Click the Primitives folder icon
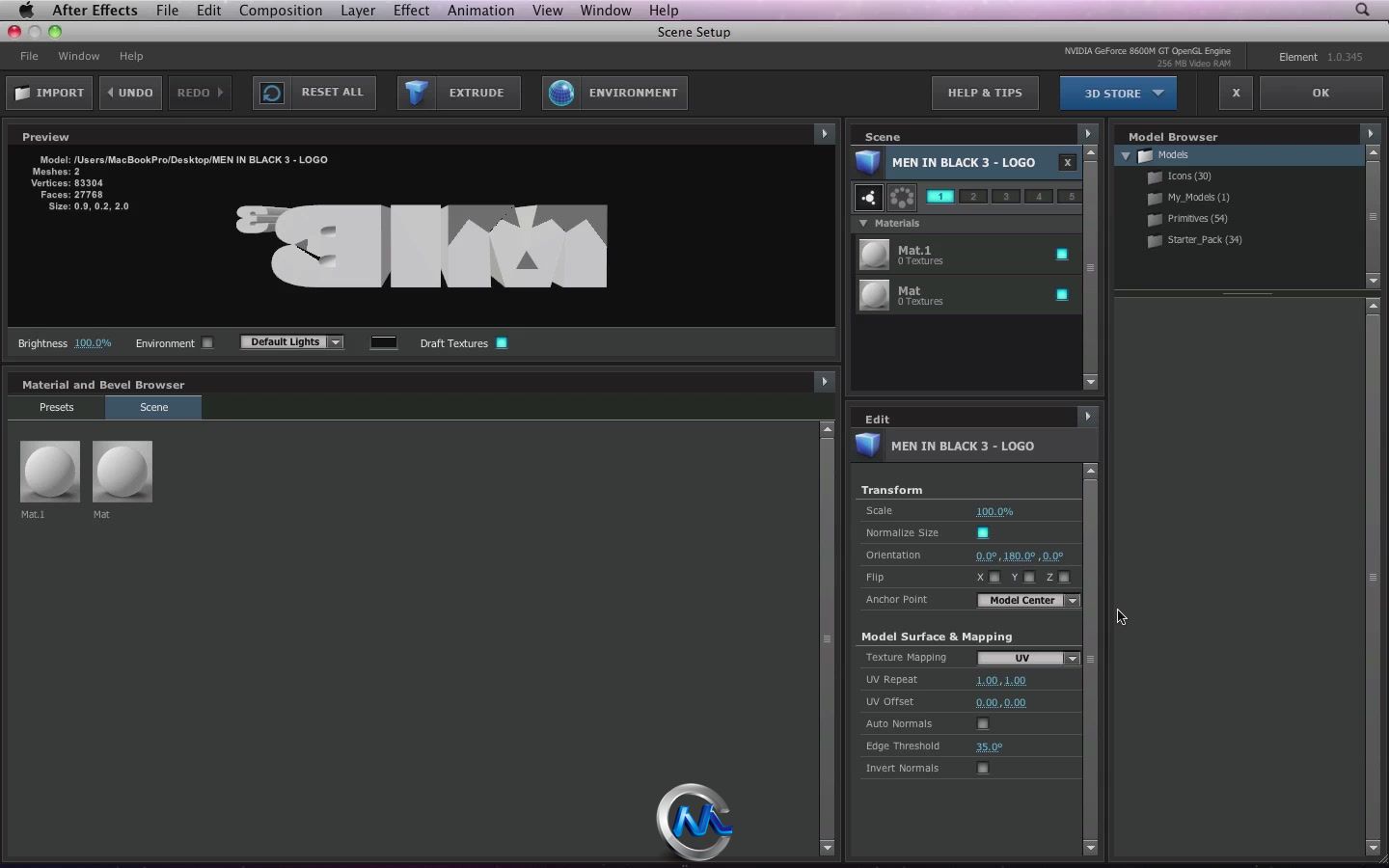The width and height of the screenshot is (1389, 868). click(1155, 219)
